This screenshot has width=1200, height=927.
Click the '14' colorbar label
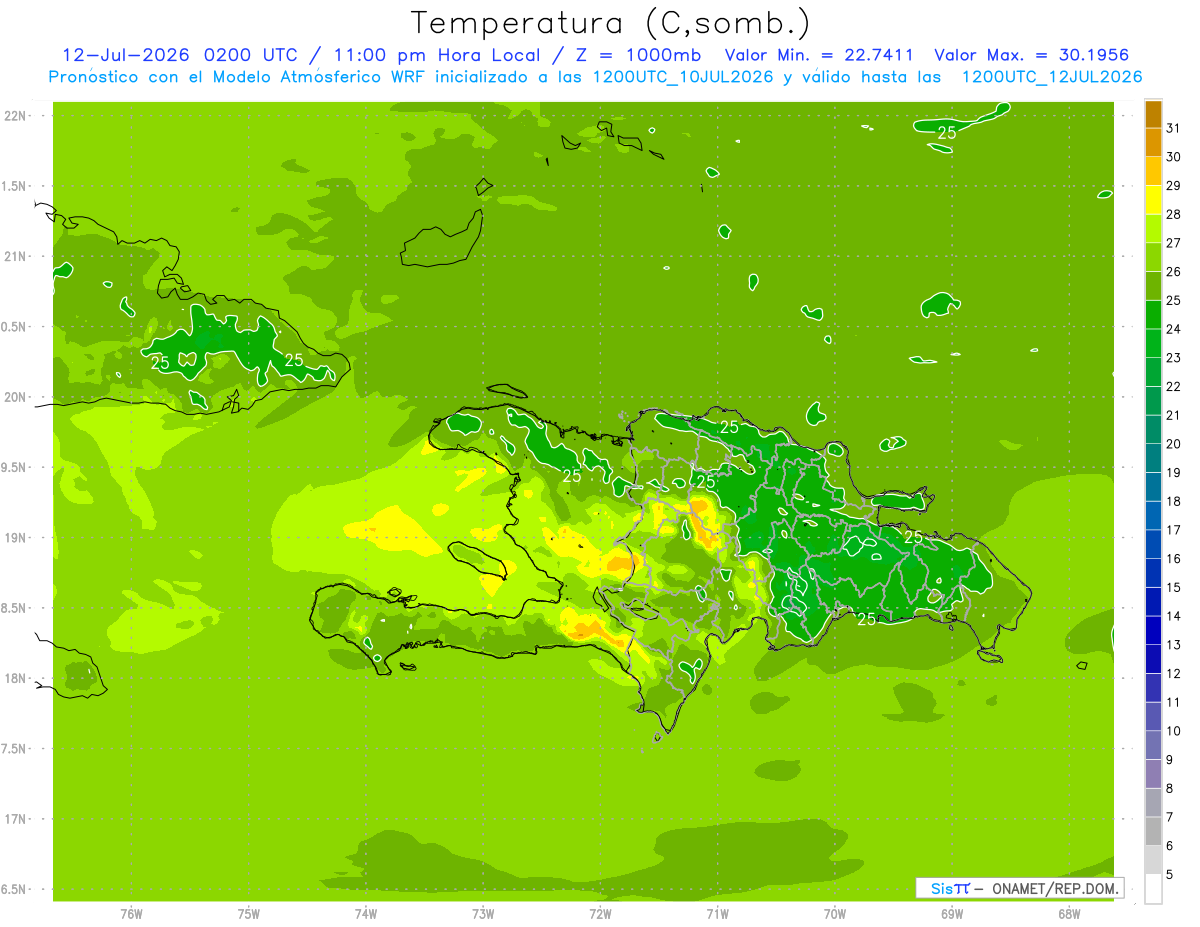point(1174,616)
